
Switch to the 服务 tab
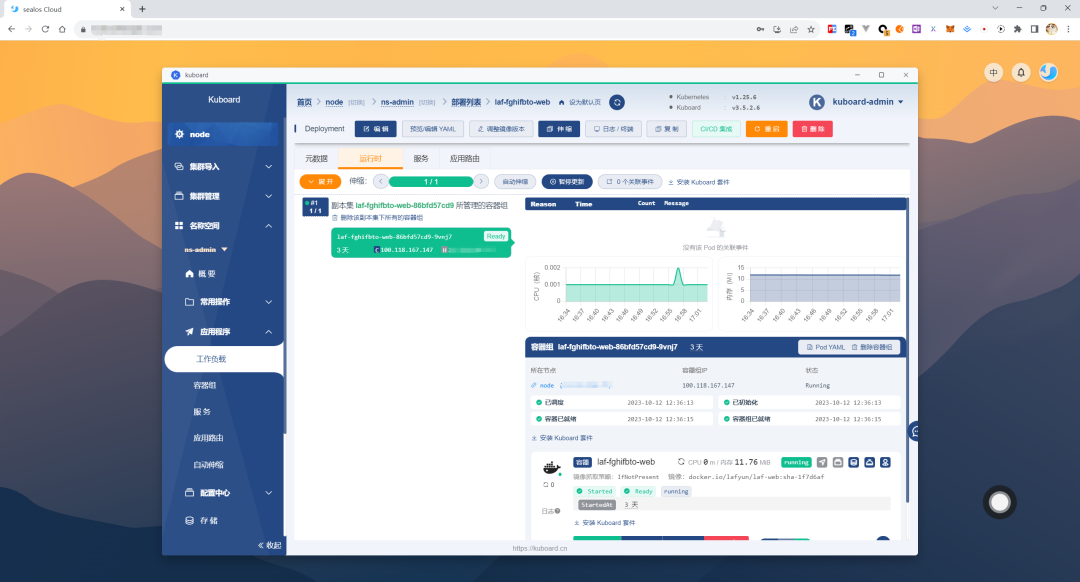[421, 158]
